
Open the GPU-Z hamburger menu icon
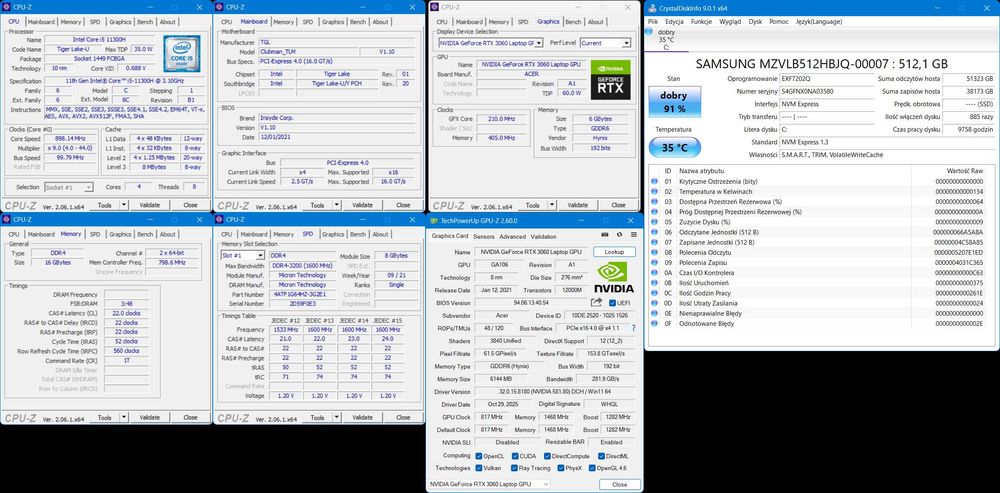[x=633, y=236]
